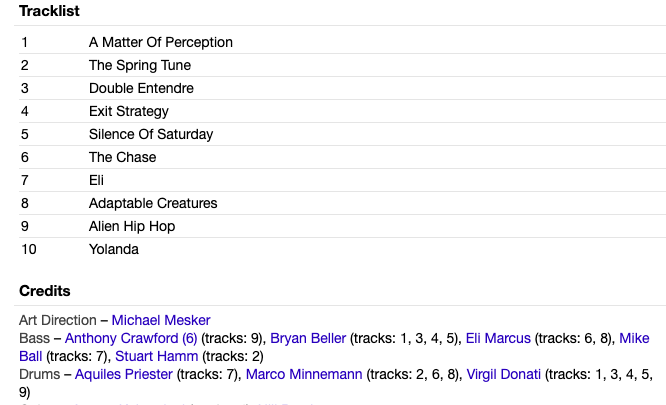
Task: Open the Anthony Crawford (6) link
Action: click(x=131, y=338)
